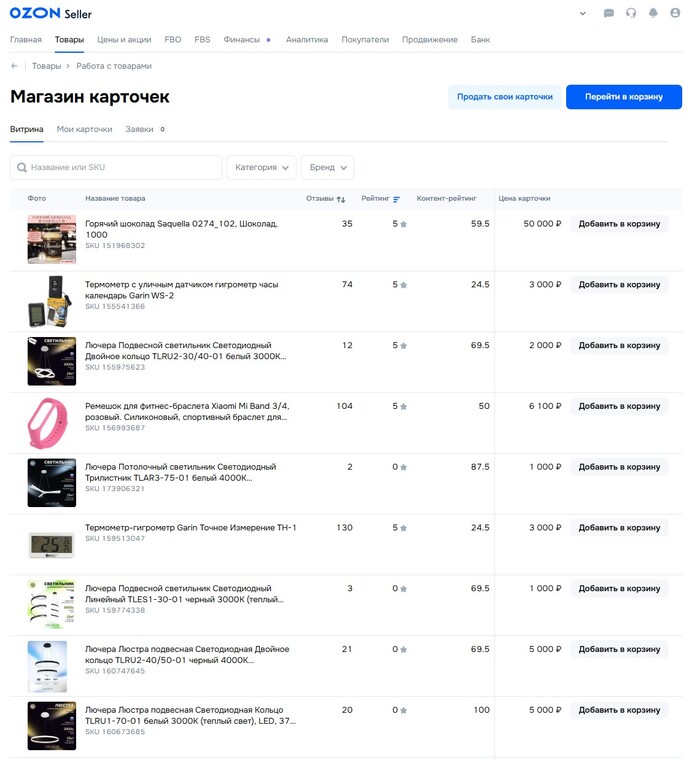700x760 pixels.
Task: Switch to the Заявки tab
Action: [x=140, y=129]
